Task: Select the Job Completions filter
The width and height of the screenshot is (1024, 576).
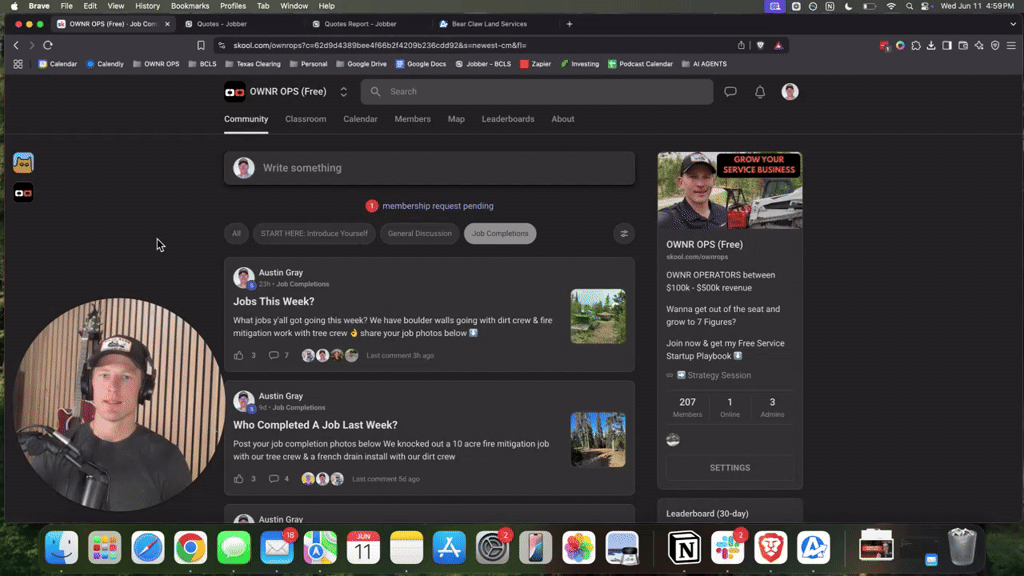Action: click(500, 233)
